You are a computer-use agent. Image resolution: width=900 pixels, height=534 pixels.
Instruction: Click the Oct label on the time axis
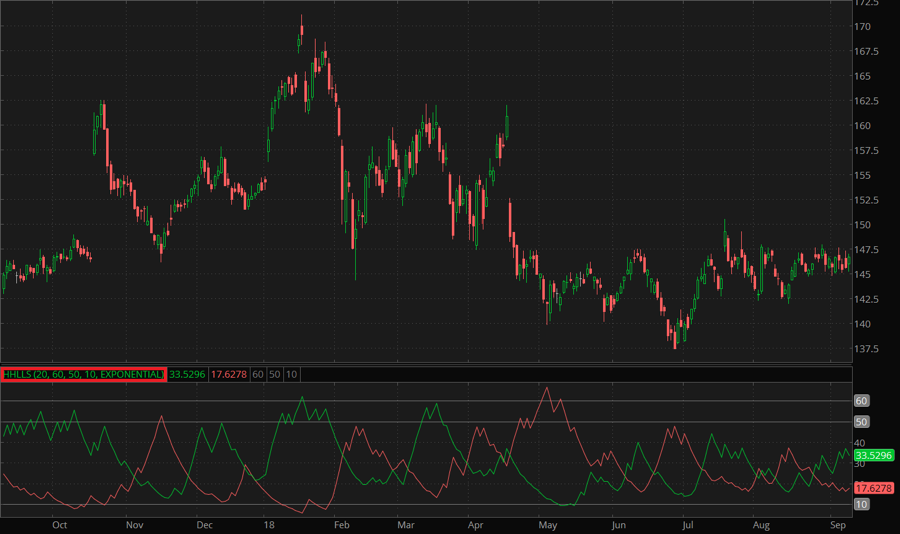pyautogui.click(x=59, y=524)
